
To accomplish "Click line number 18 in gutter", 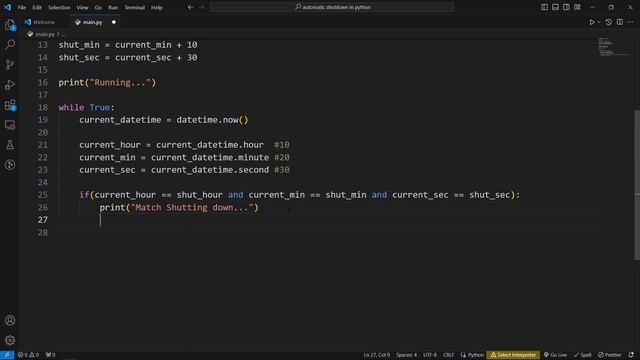I will pos(43,107).
